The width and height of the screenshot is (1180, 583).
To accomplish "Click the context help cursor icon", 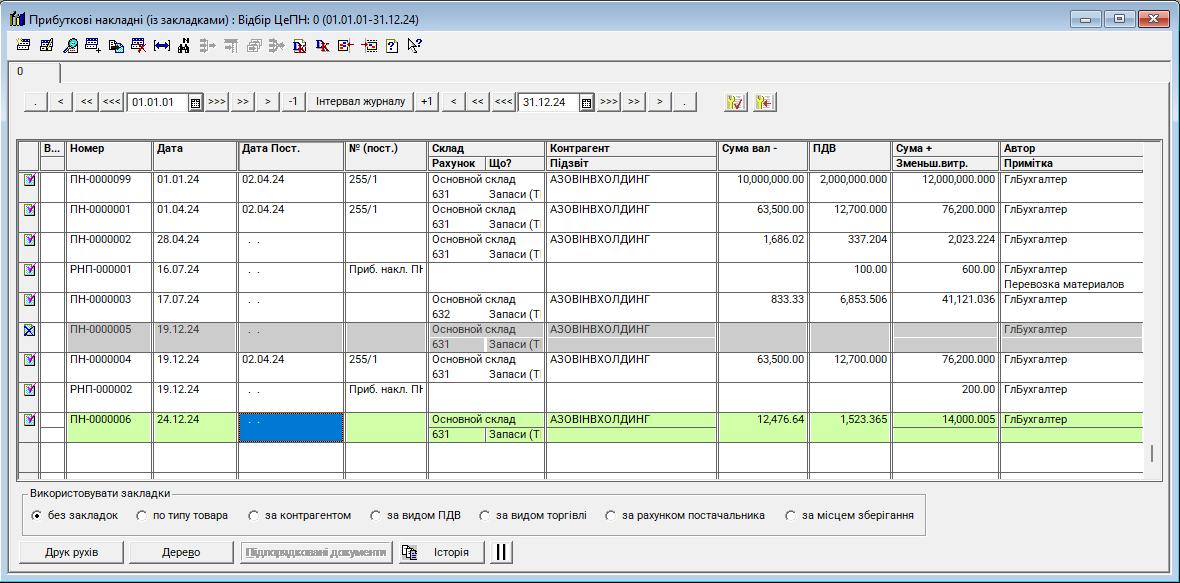I will (x=414, y=45).
